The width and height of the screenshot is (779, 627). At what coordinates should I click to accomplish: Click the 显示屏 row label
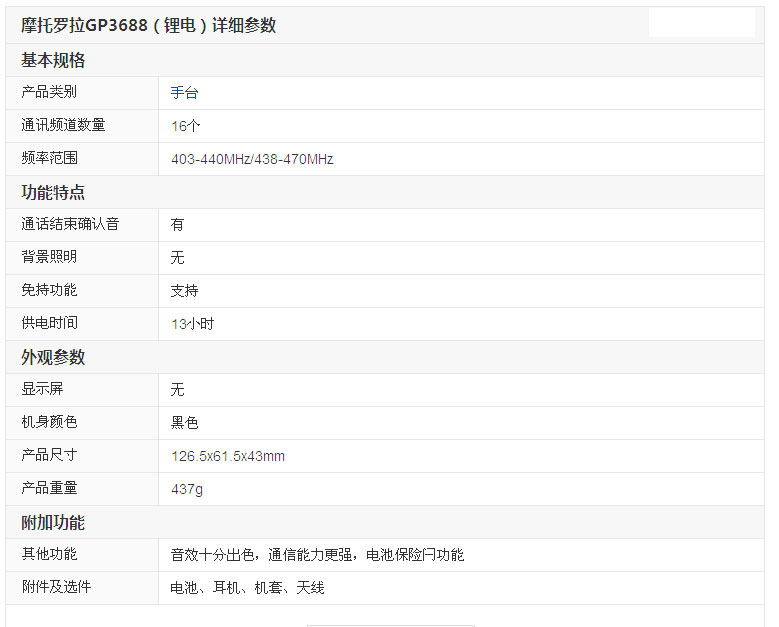[x=42, y=389]
